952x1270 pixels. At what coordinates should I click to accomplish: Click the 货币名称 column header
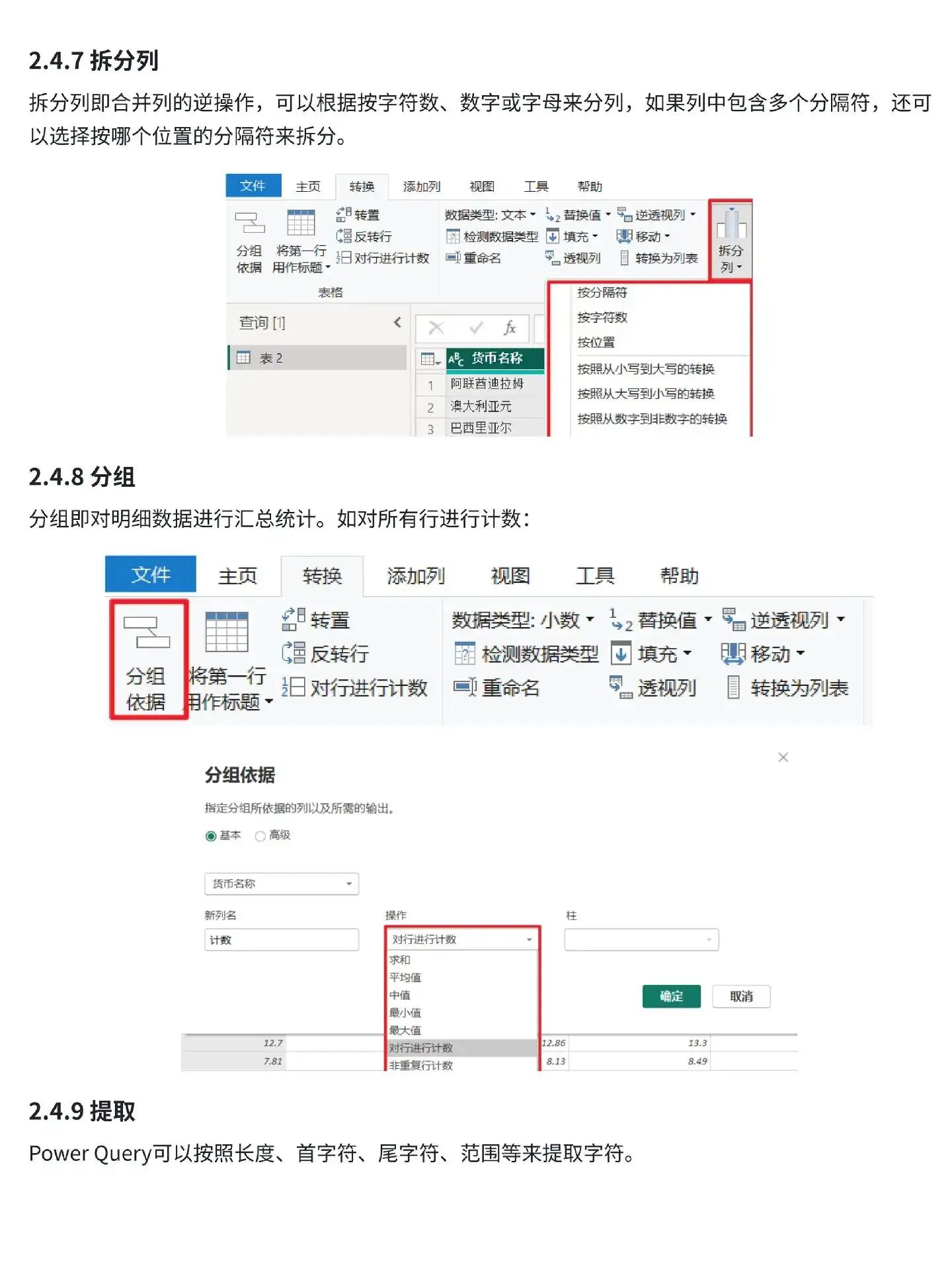click(x=495, y=359)
